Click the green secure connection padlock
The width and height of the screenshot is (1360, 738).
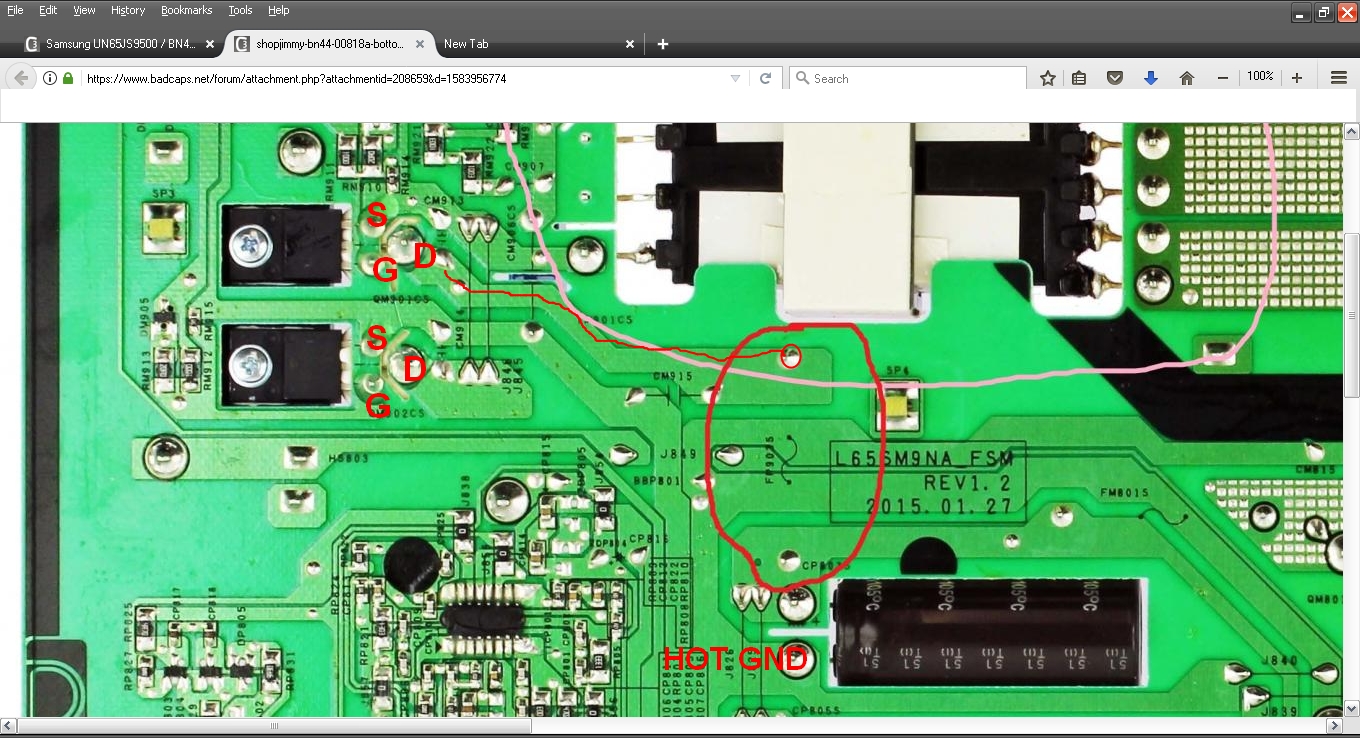point(68,78)
